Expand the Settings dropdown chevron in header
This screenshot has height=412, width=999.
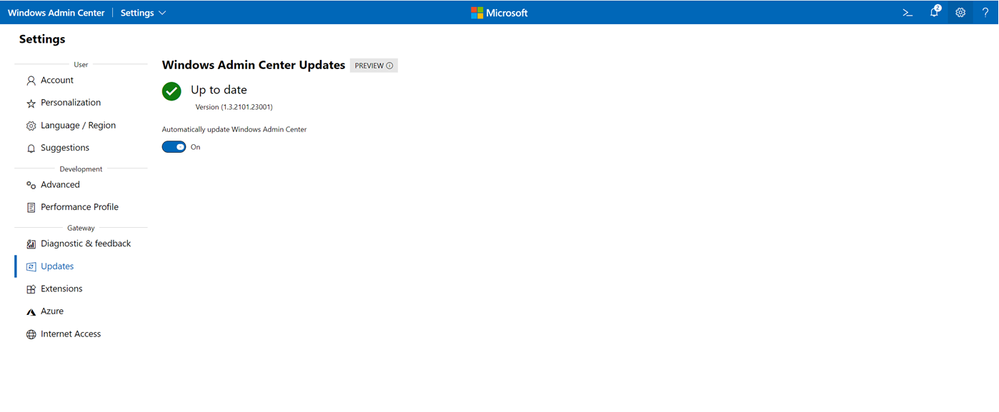[x=161, y=13]
